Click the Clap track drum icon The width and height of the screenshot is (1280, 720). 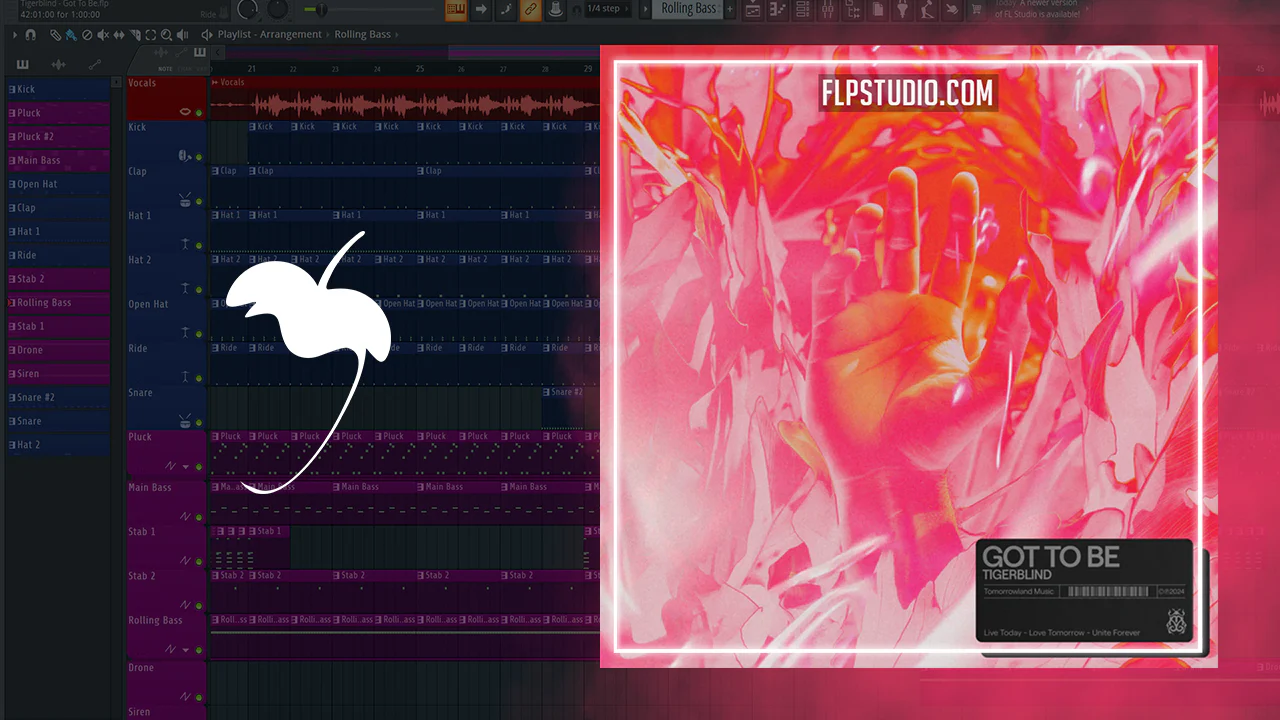pyautogui.click(x=185, y=199)
